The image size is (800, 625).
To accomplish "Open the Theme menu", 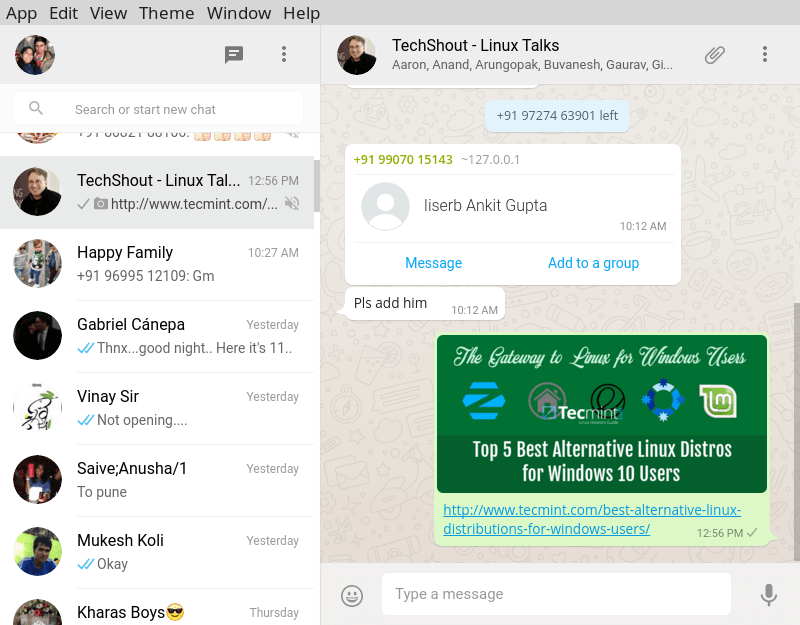I will click(166, 13).
